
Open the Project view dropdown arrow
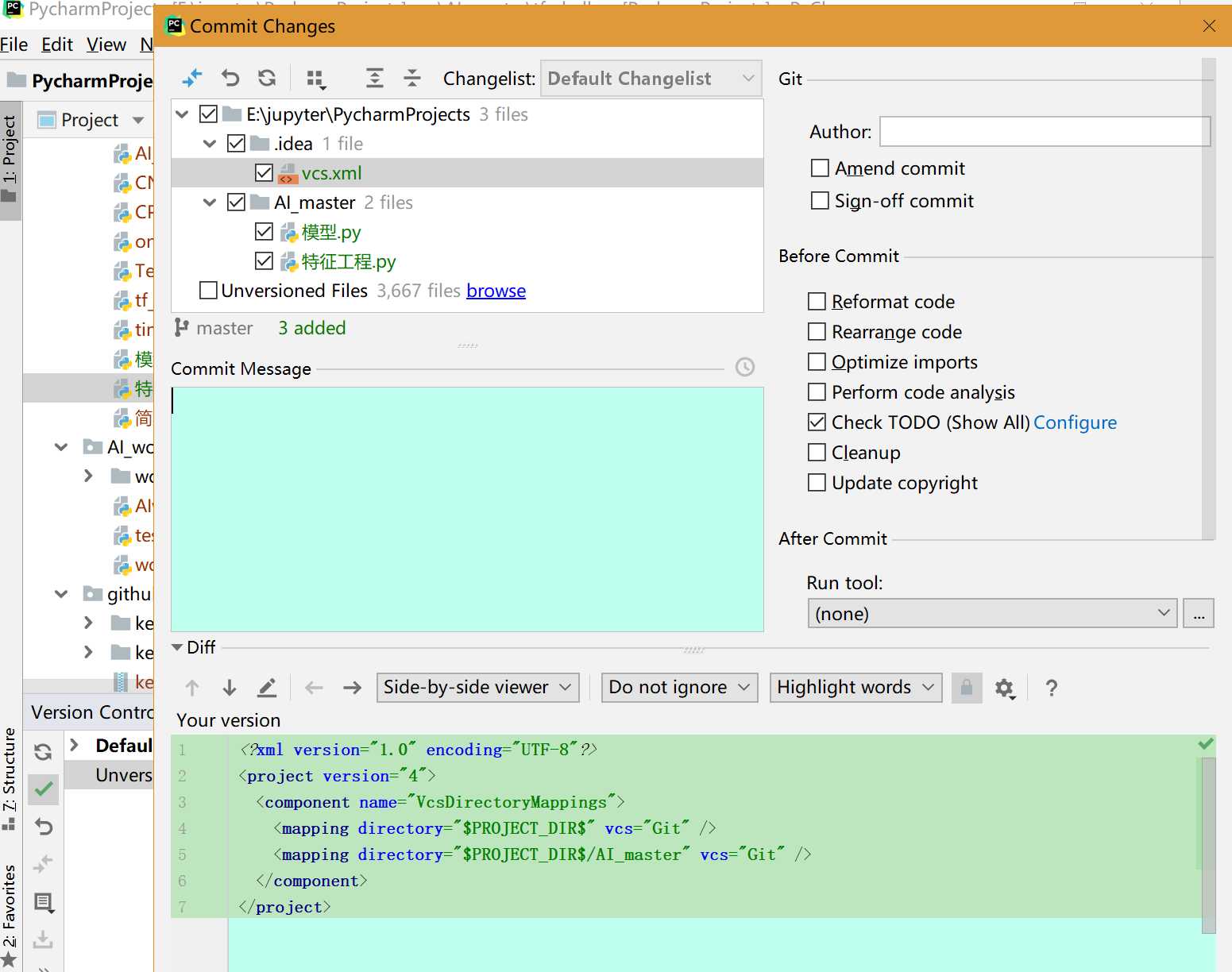click(x=139, y=120)
